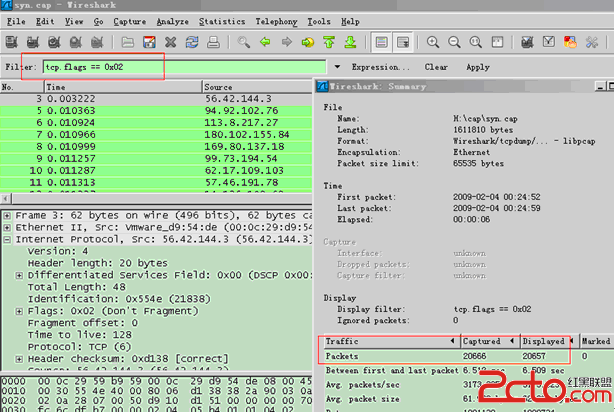Select packet 10 from 62.17.109.103
Screen dimensions: 615x413
point(156,171)
